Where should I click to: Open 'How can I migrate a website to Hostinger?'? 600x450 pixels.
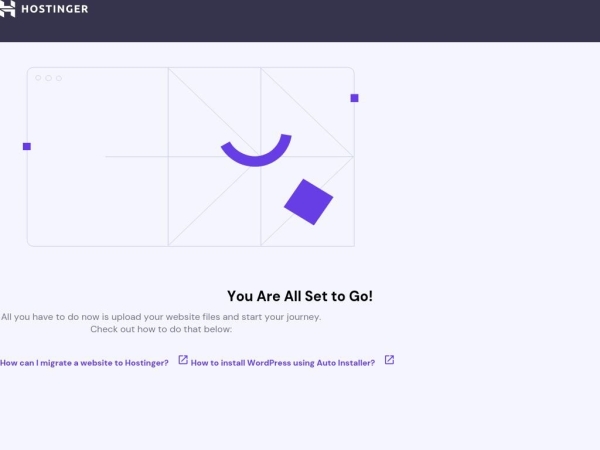84,363
